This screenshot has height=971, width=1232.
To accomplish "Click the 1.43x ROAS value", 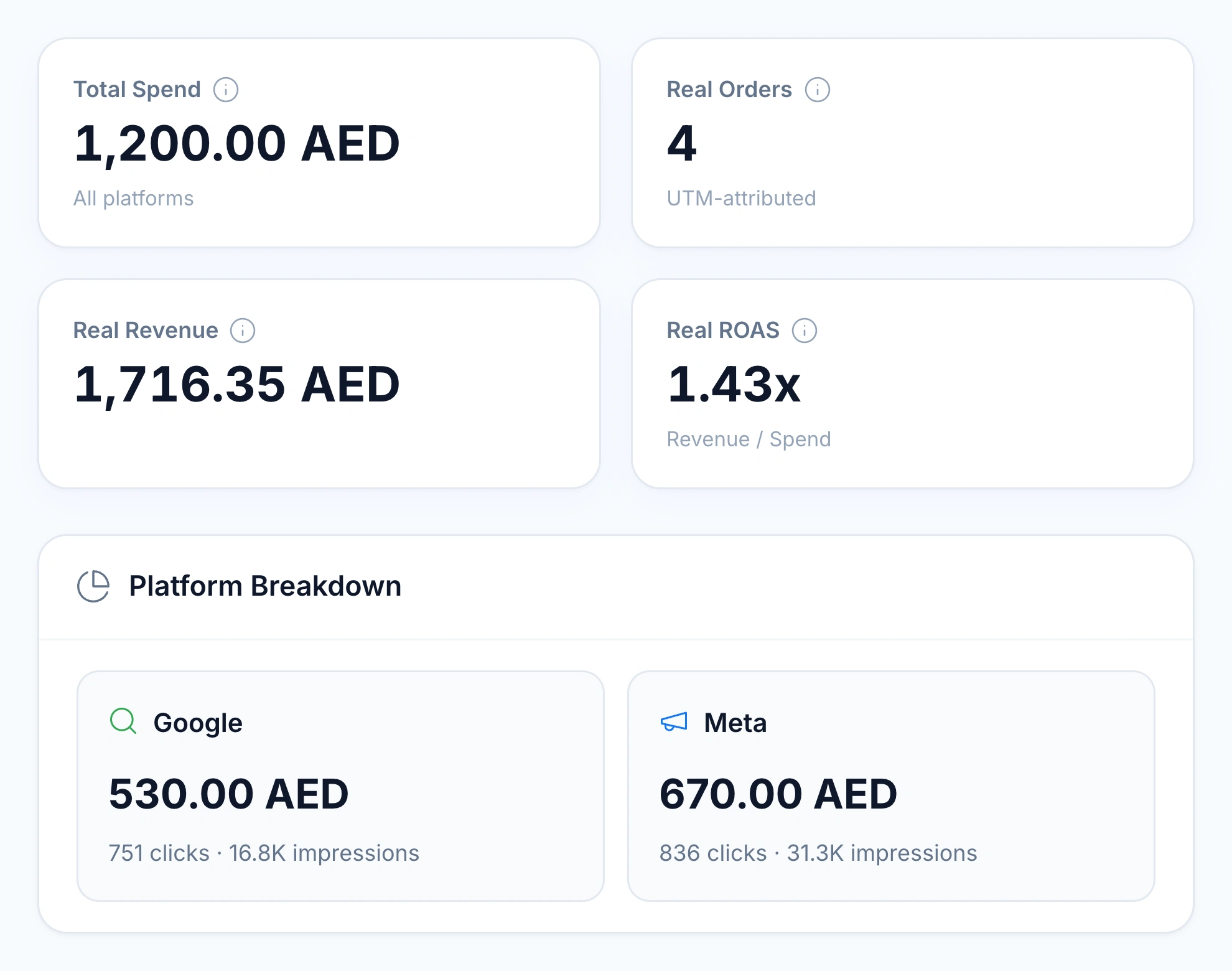I will 734,385.
